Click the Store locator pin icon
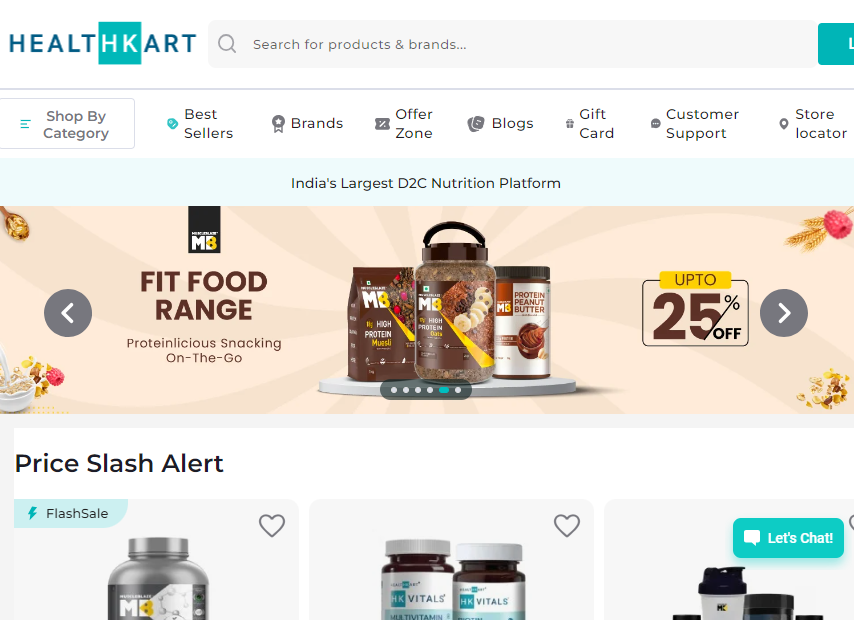This screenshot has height=620, width=854. coord(784,124)
